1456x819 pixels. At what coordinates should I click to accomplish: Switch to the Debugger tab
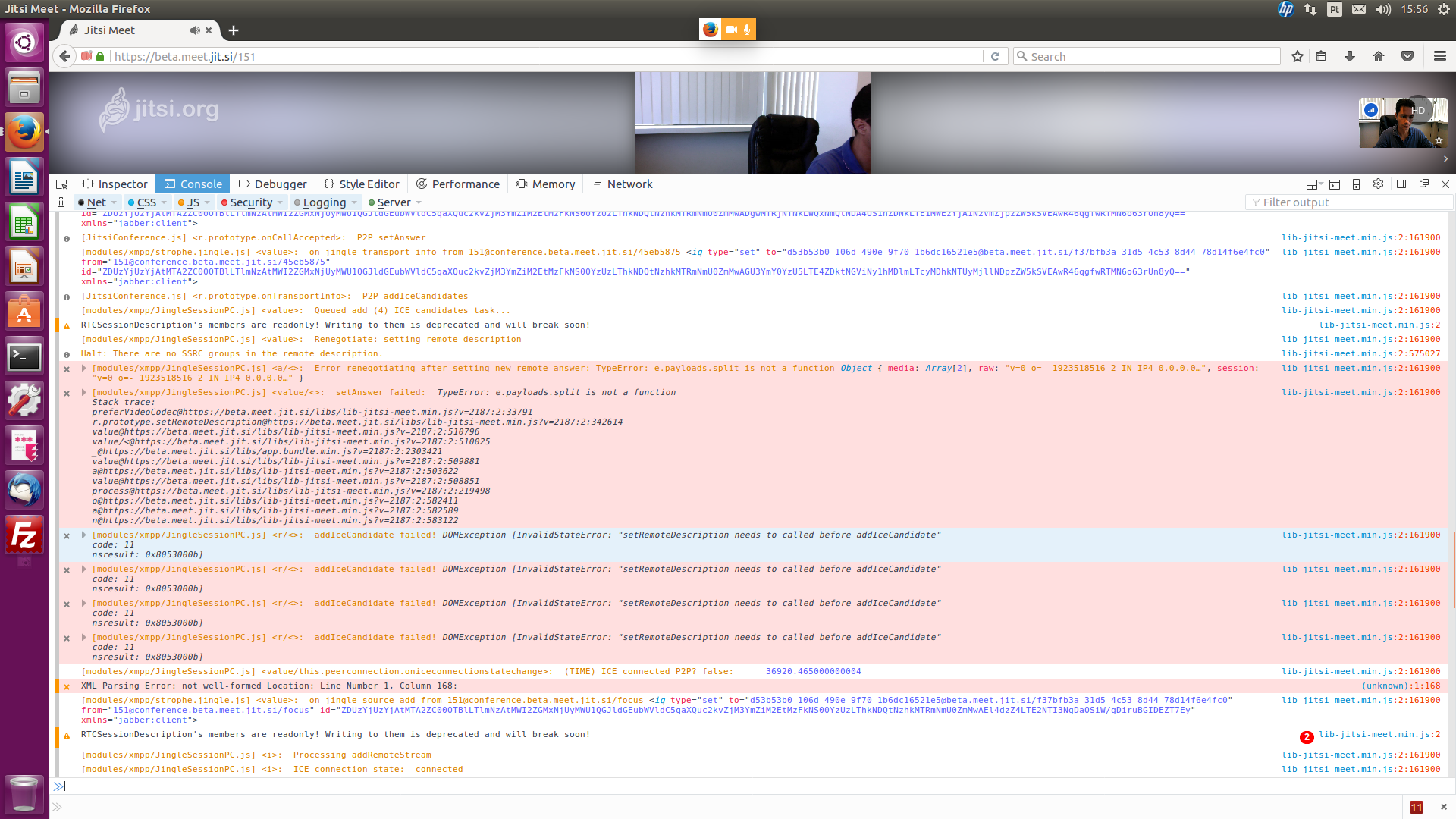273,184
